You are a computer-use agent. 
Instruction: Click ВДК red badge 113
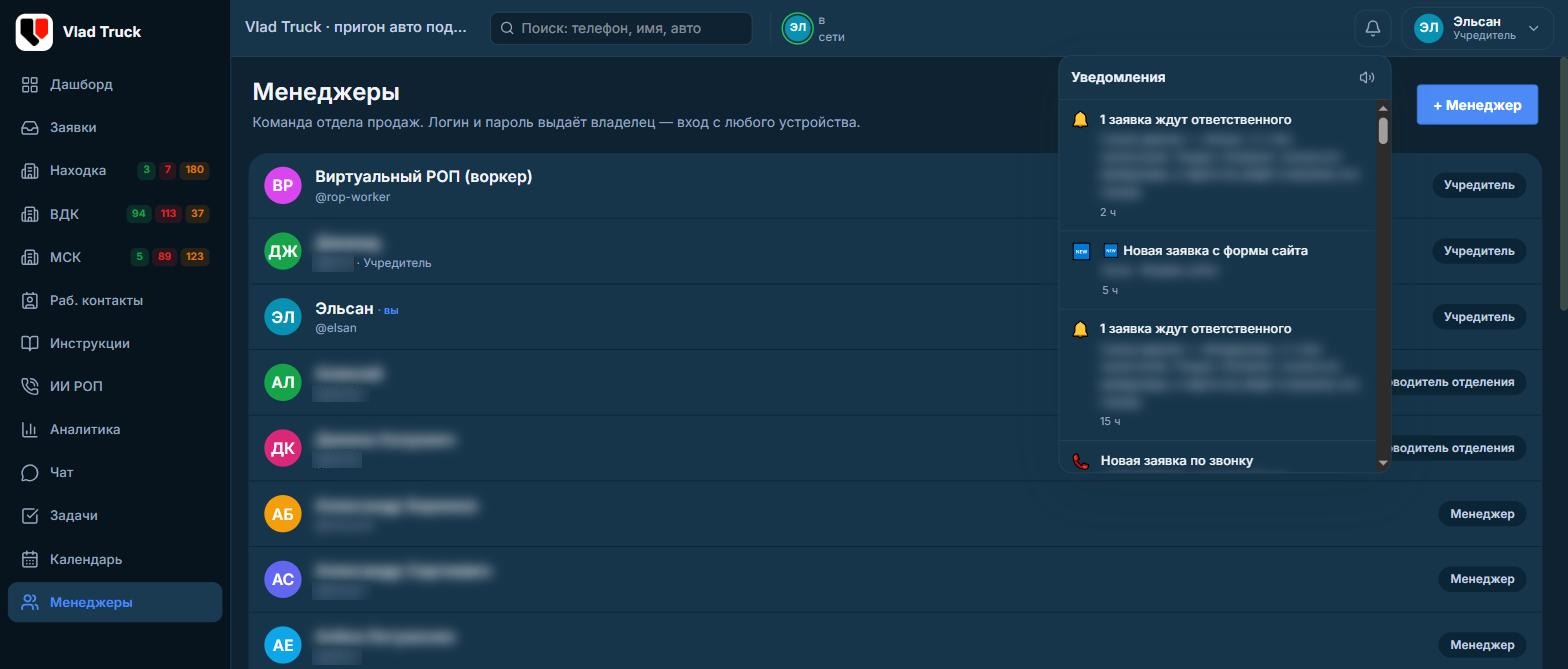[x=168, y=214]
